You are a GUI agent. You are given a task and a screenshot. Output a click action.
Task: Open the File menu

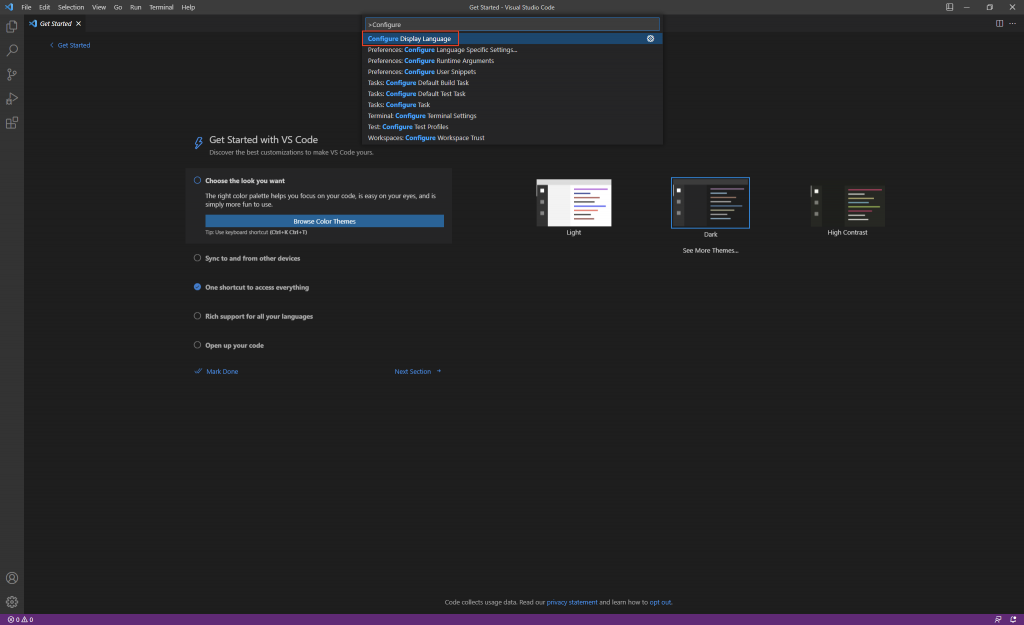click(x=26, y=7)
